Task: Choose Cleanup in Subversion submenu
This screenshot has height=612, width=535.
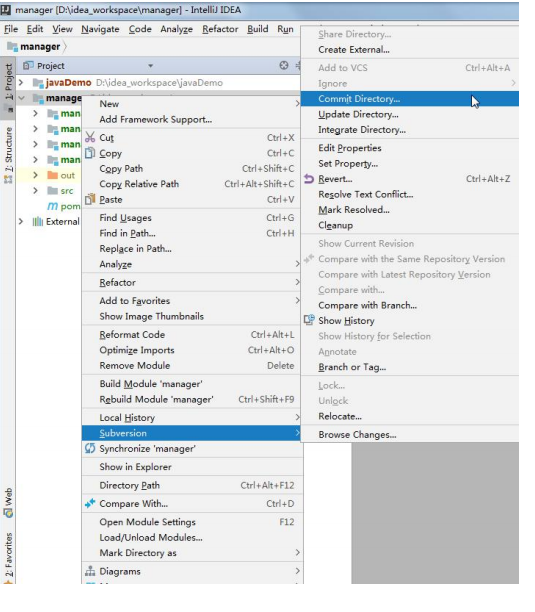Action: click(410, 225)
